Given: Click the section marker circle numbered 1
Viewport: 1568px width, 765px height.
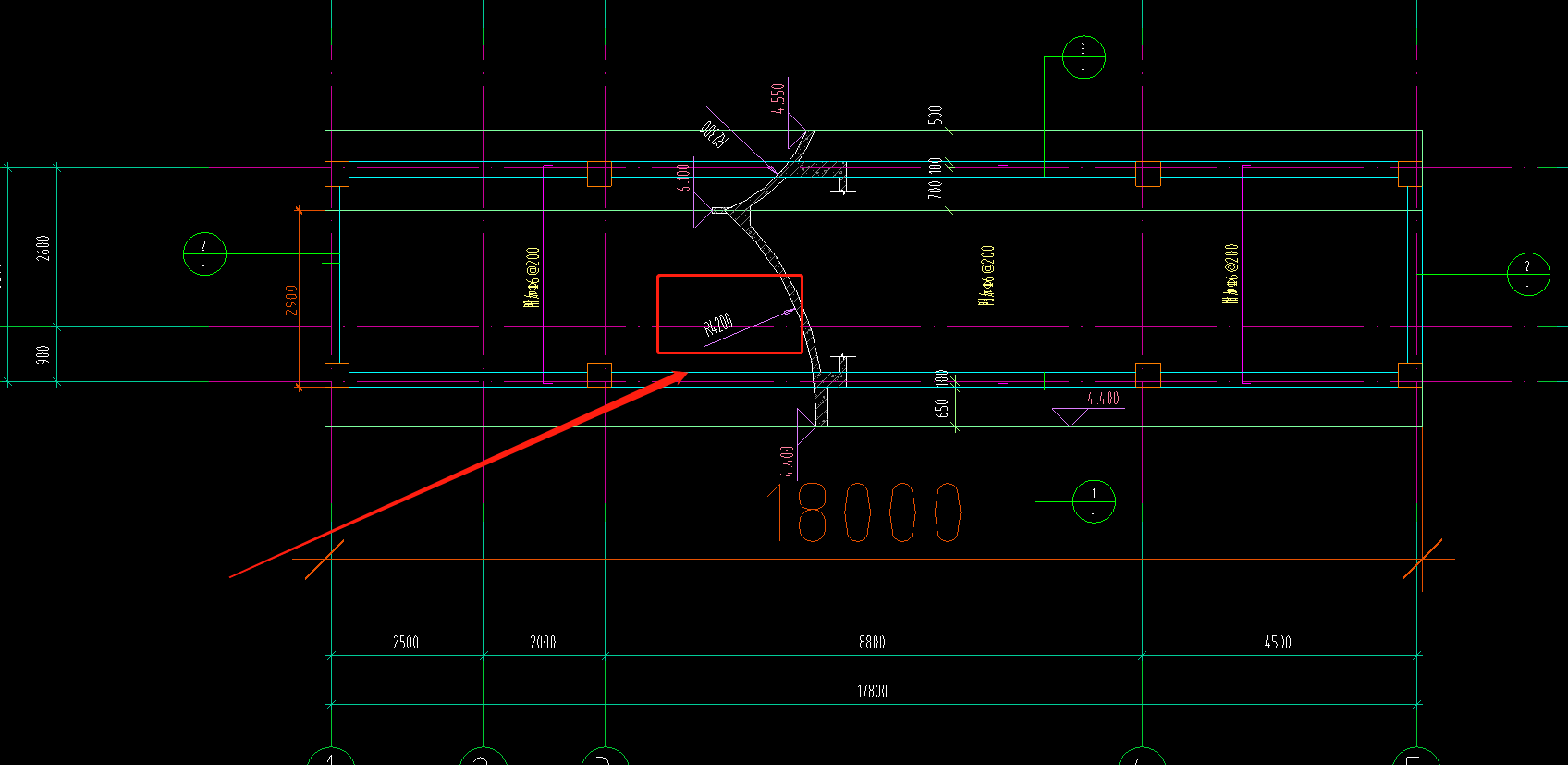Looking at the screenshot, I should coord(1094,501).
